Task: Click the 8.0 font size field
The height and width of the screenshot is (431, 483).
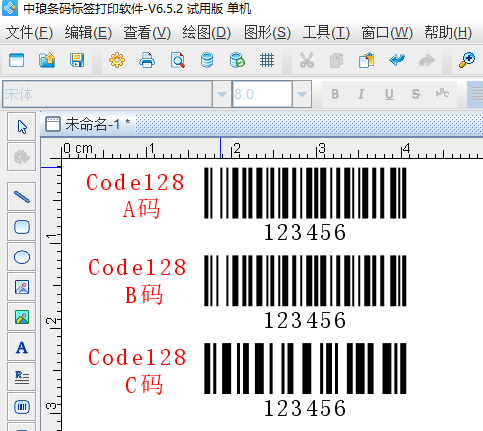Action: pyautogui.click(x=262, y=94)
